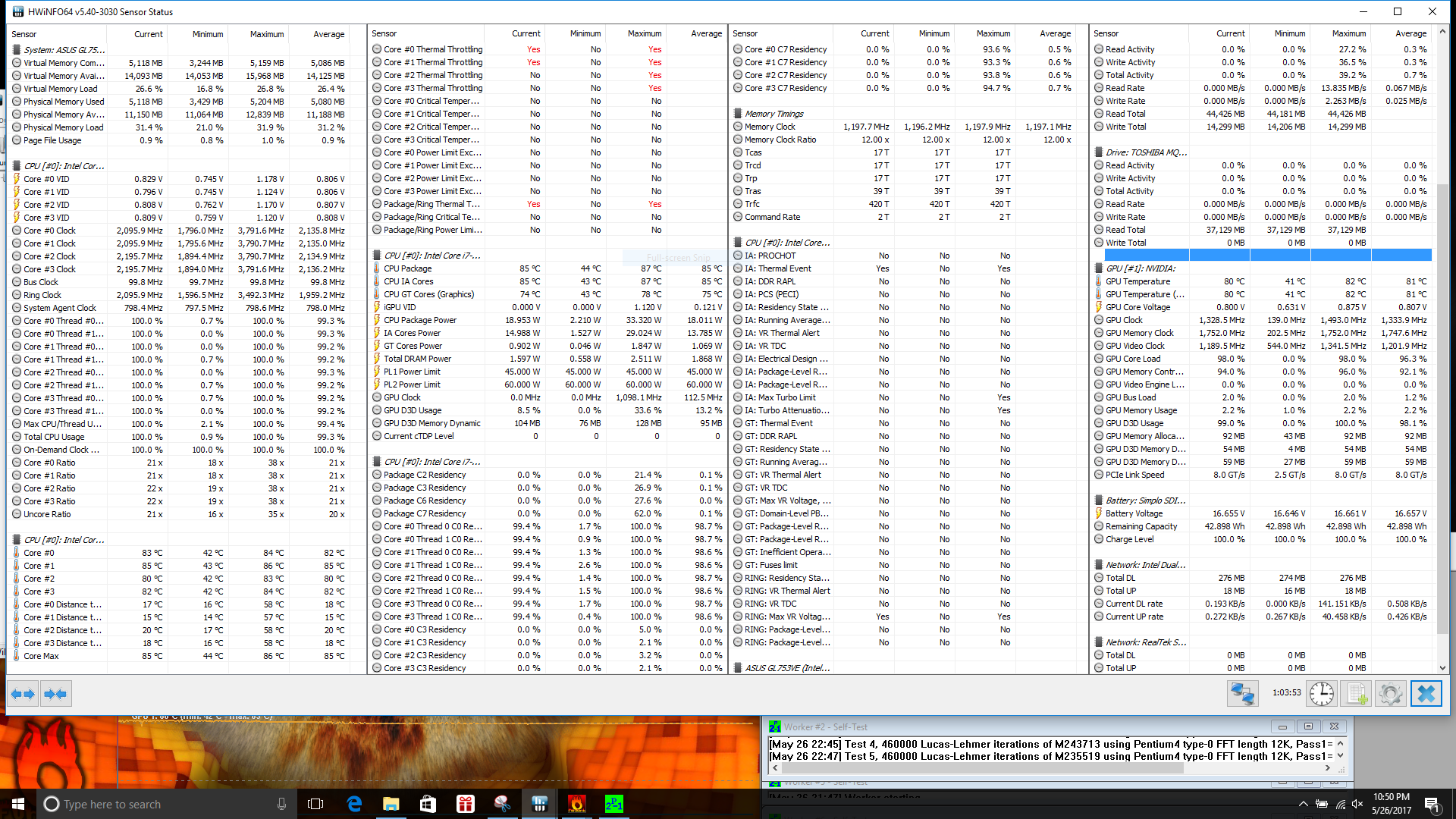Open Prime95 taskbar icon
Viewport: 1456px width, 819px height.
pos(613,804)
